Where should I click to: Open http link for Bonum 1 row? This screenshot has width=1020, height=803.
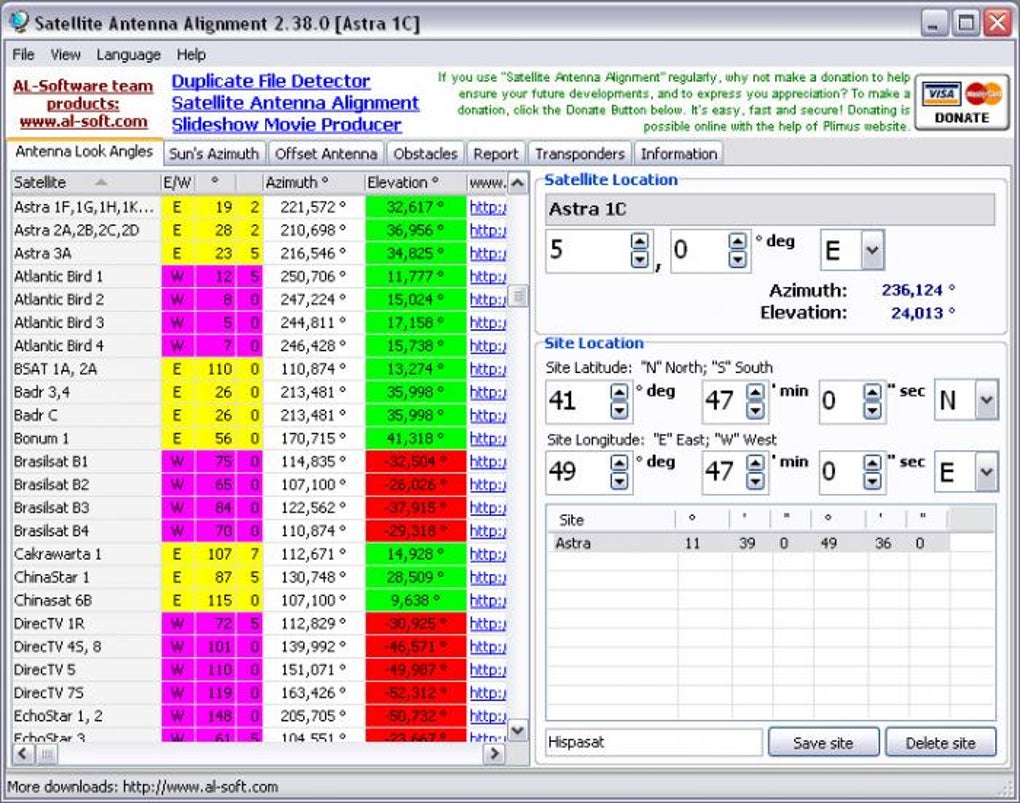click(488, 439)
